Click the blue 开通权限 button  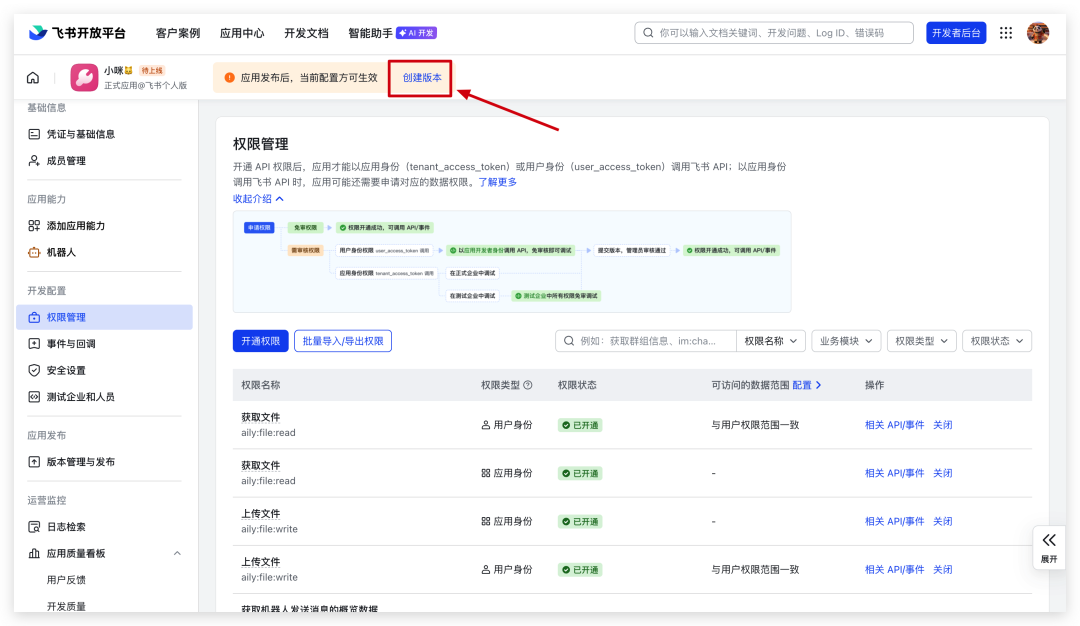click(x=261, y=341)
